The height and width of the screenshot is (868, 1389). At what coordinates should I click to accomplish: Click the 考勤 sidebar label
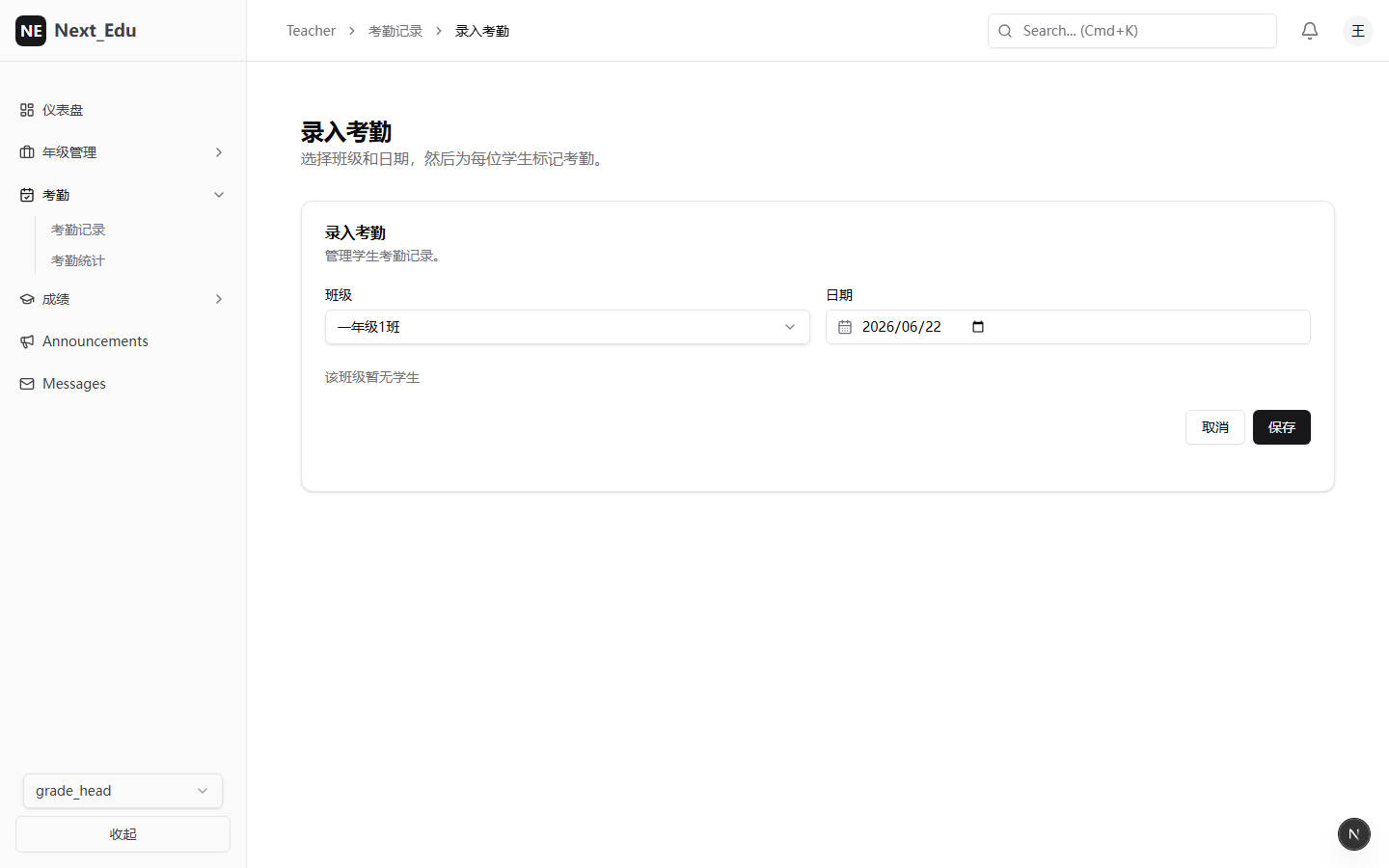pyautogui.click(x=56, y=195)
